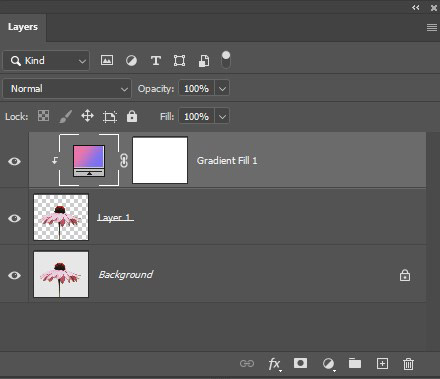Open the Normal blending mode dropdown
Screen dimensions: 440x379
pos(67,89)
